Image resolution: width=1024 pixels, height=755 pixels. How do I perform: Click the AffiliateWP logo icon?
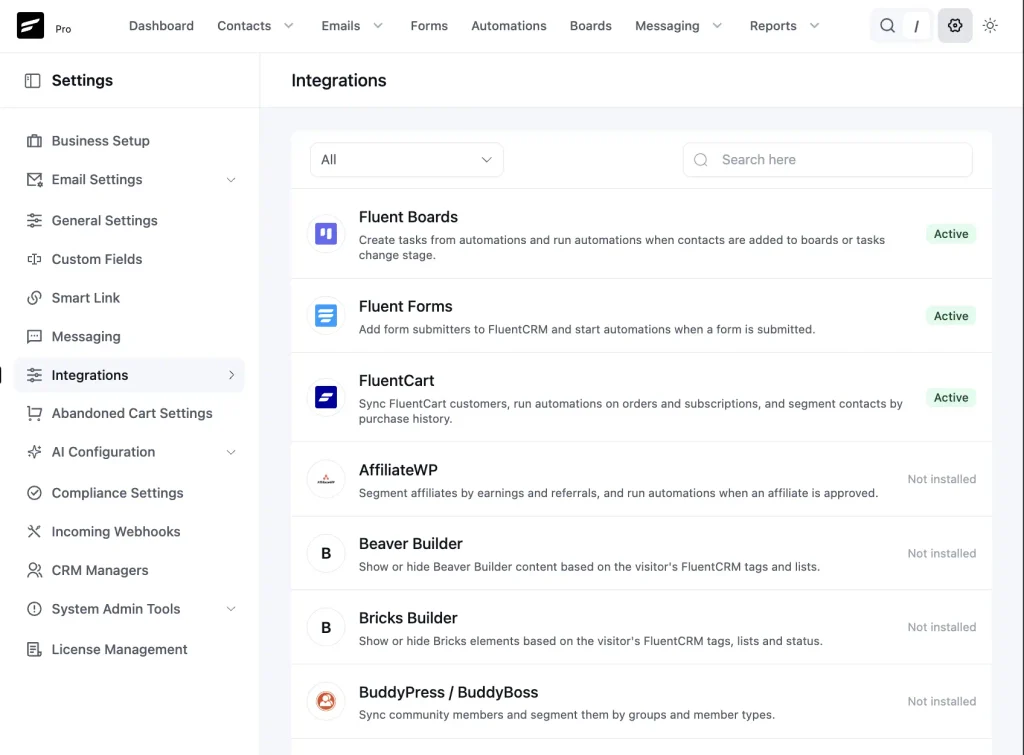click(x=326, y=479)
